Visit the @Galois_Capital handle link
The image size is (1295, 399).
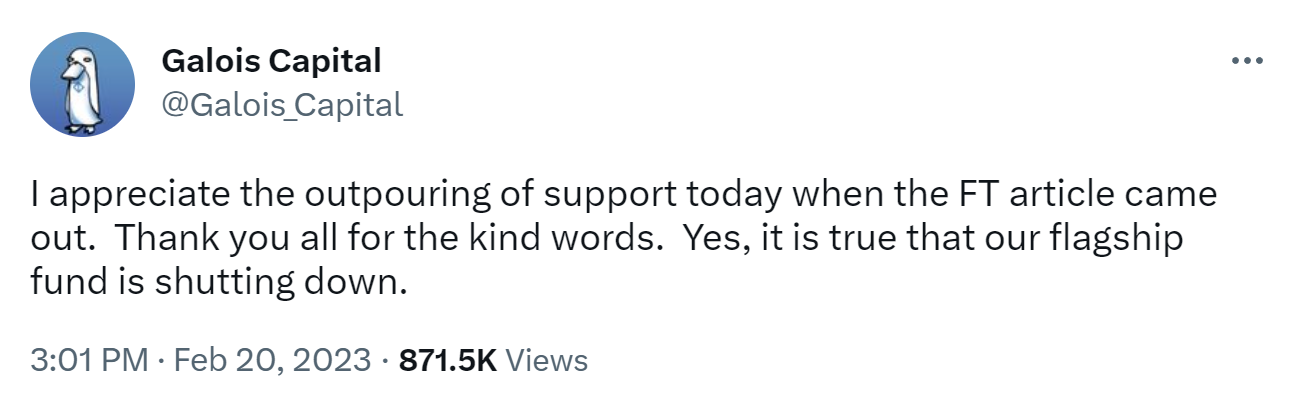282,104
